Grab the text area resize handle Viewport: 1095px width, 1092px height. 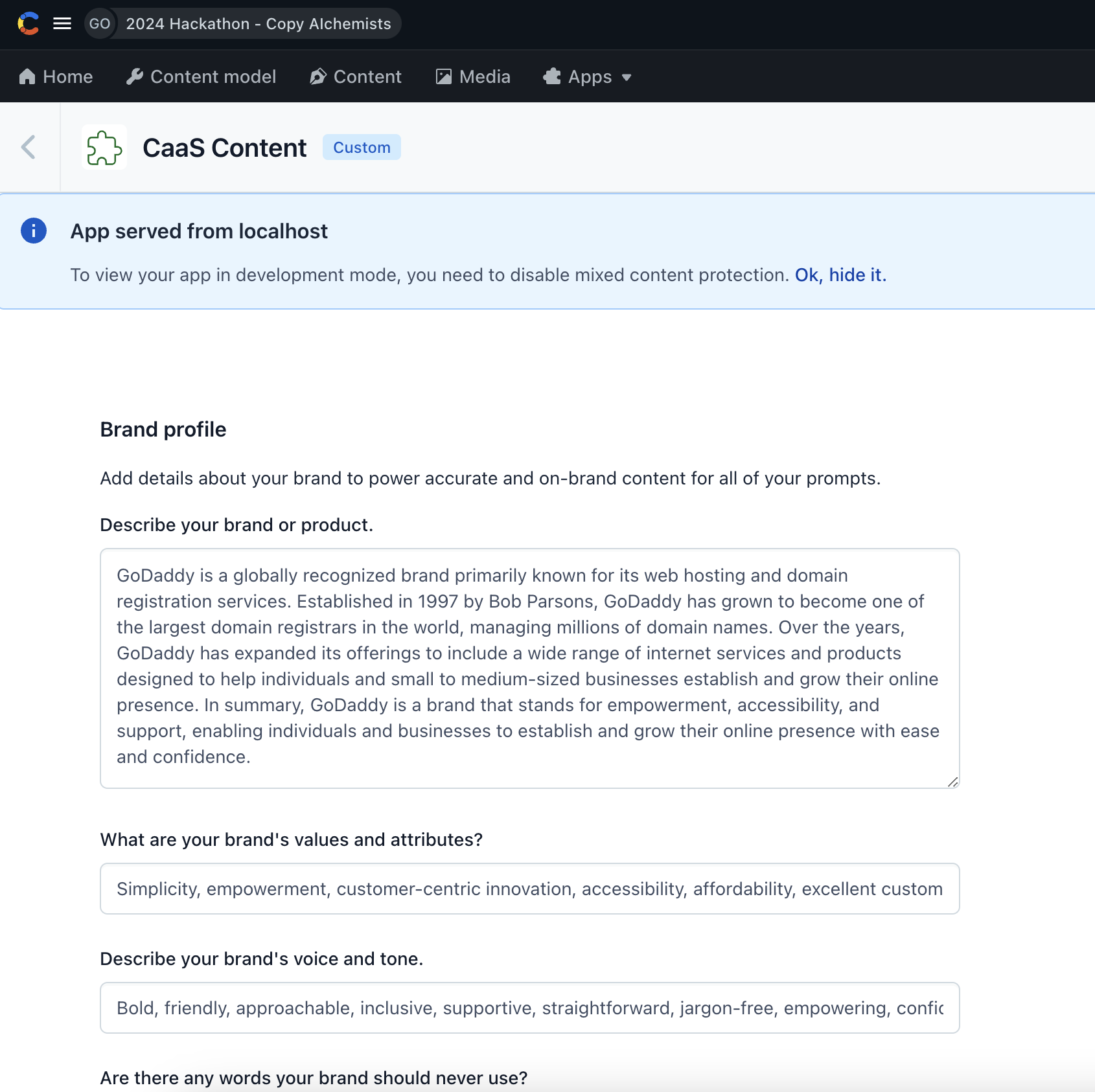tap(952, 782)
